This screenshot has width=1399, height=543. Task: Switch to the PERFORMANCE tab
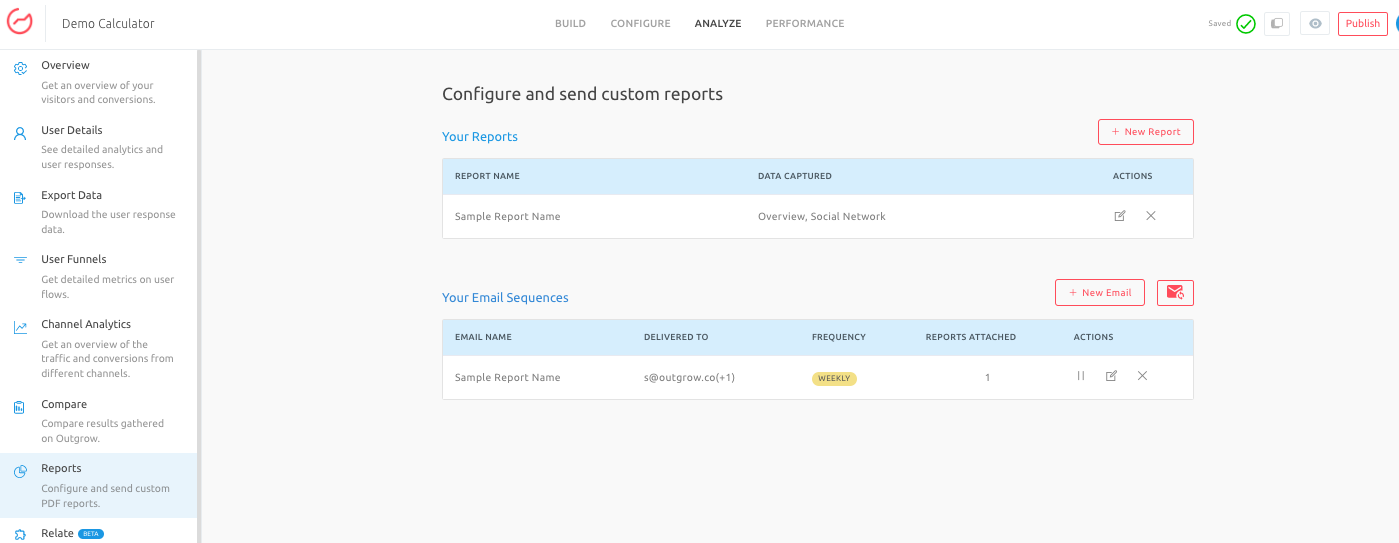coord(805,24)
